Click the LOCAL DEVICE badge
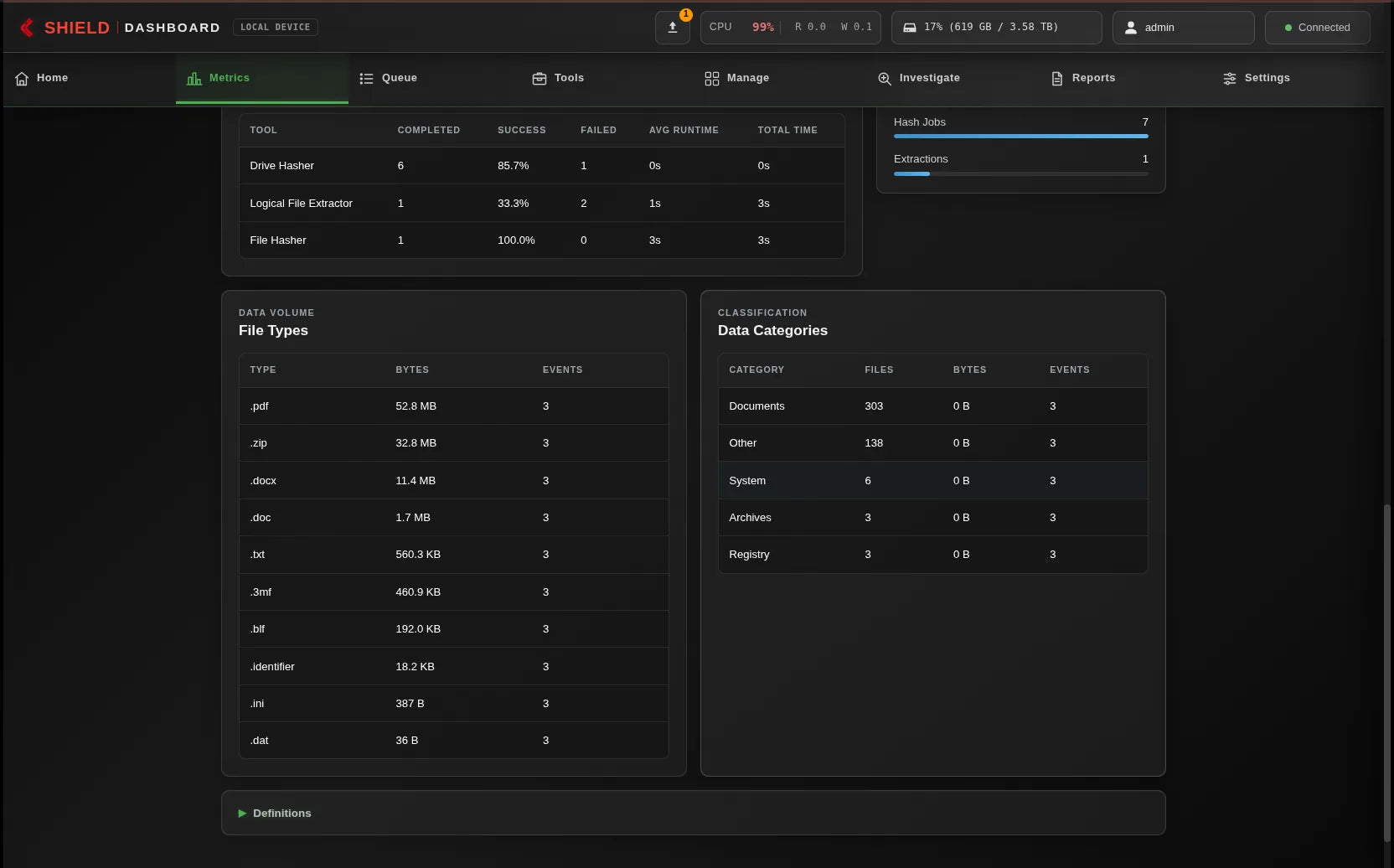 click(275, 28)
